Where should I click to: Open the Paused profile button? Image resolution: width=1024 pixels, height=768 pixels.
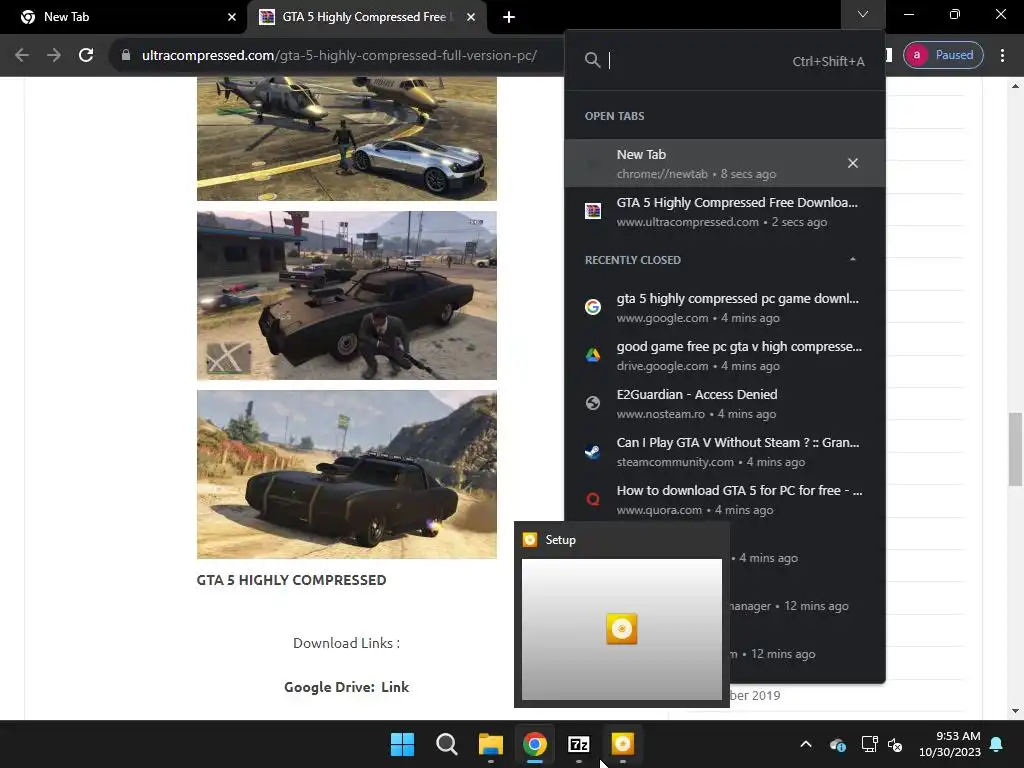pos(943,55)
